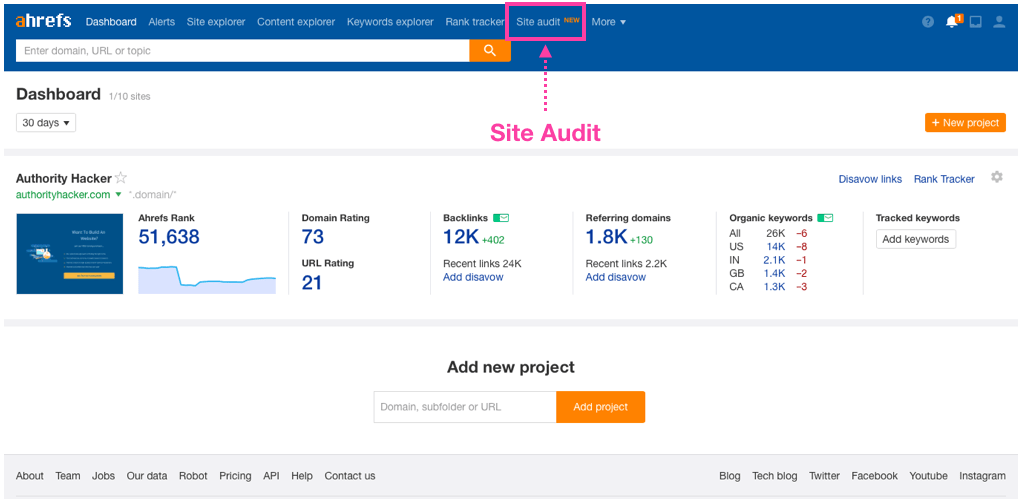Open Contact us footer link
The image size is (1022, 499).
(350, 476)
